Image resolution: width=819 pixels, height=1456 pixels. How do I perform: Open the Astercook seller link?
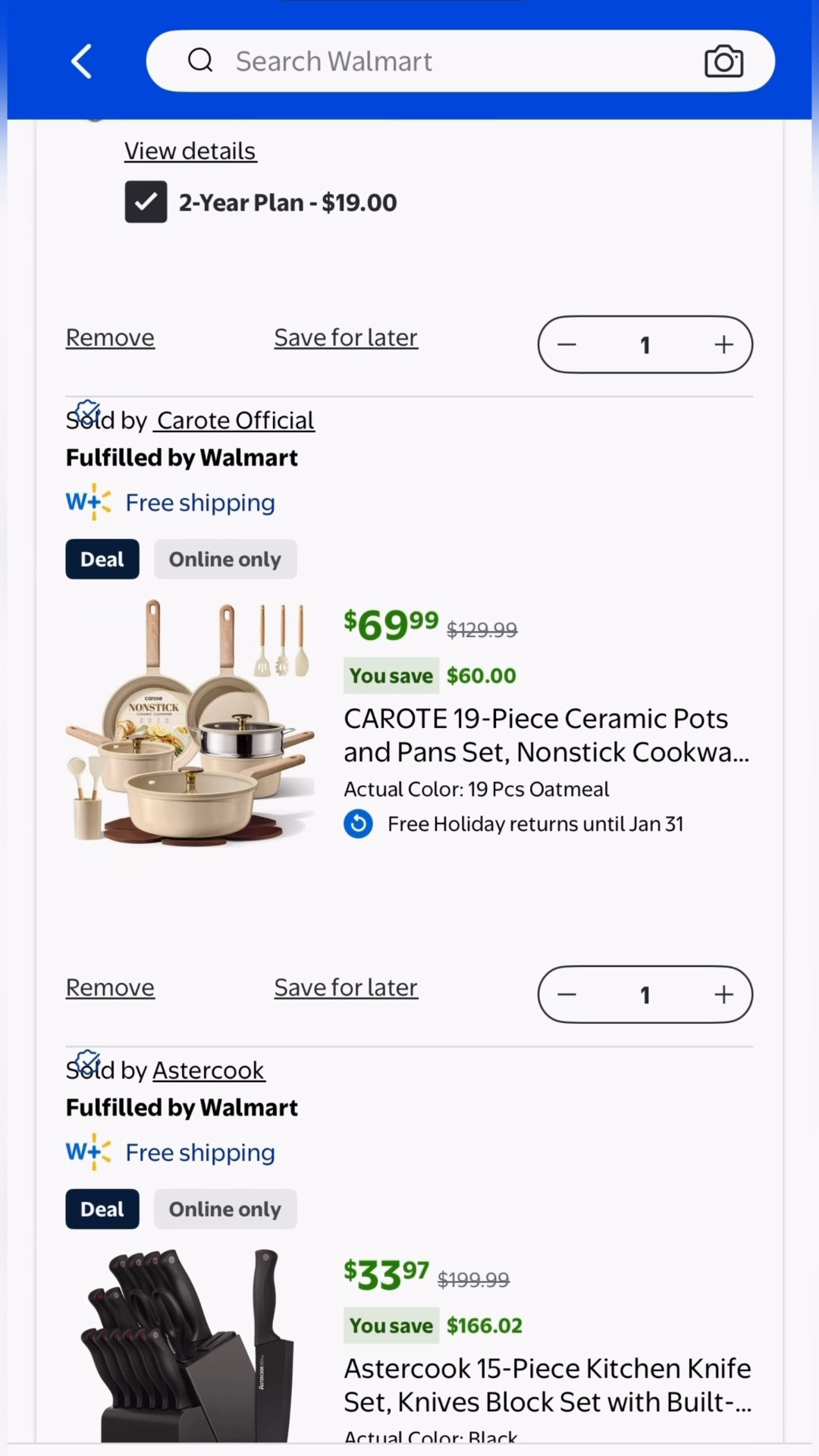click(x=209, y=1070)
